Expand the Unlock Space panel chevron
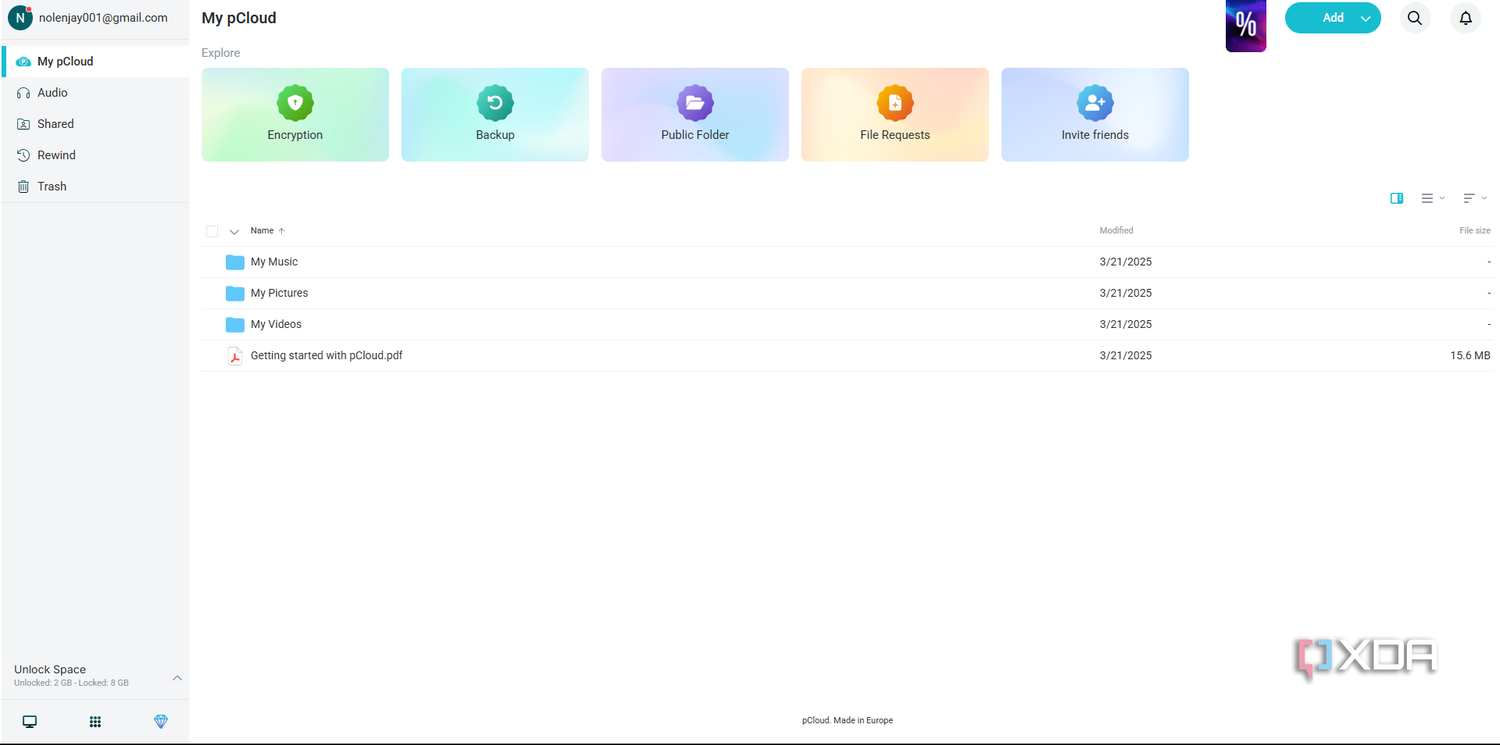 [177, 677]
